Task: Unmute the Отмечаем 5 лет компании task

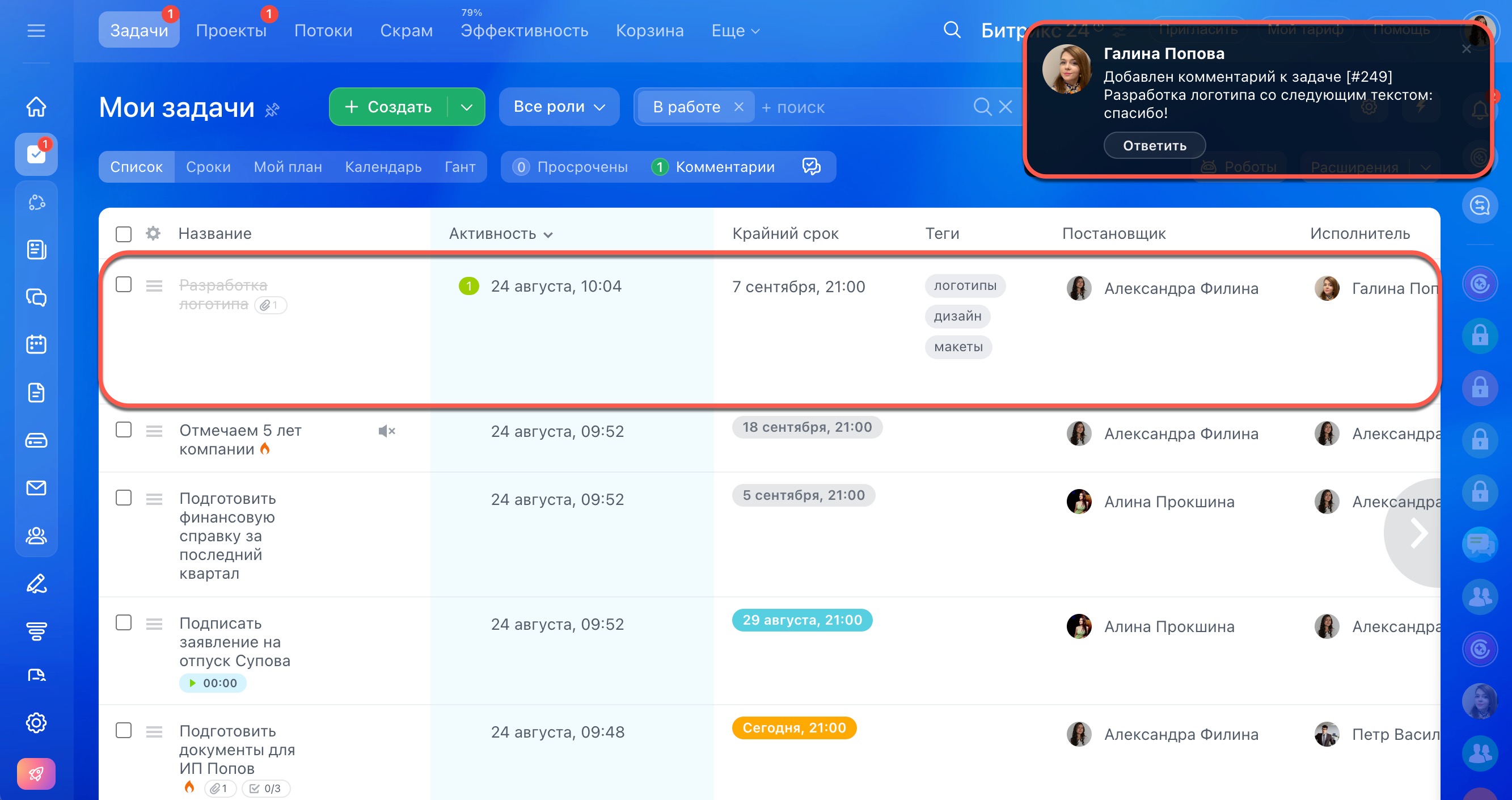Action: 387,431
